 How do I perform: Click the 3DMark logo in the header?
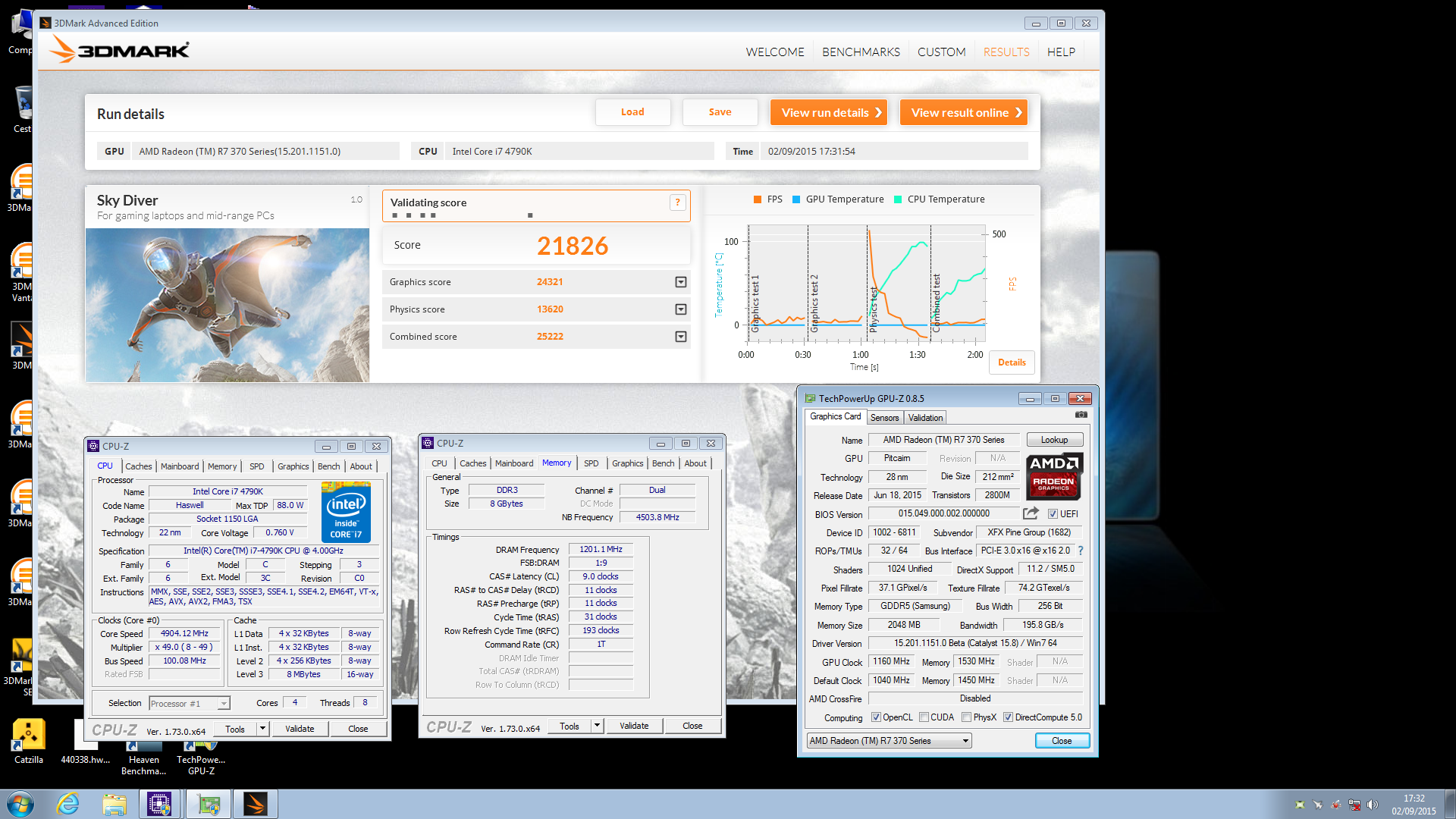120,50
